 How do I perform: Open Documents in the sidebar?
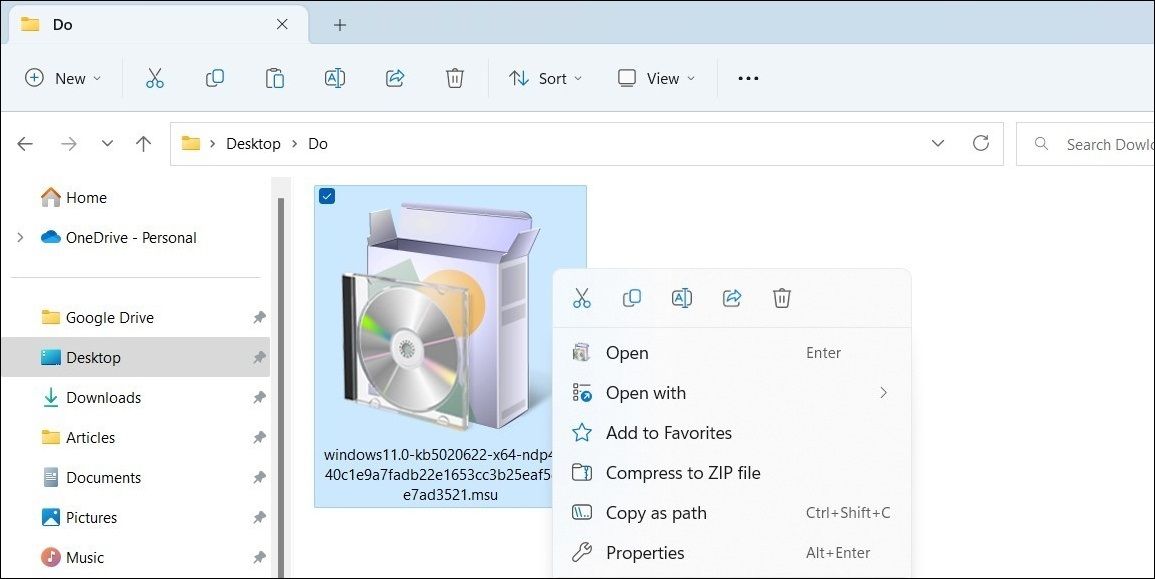coord(103,477)
